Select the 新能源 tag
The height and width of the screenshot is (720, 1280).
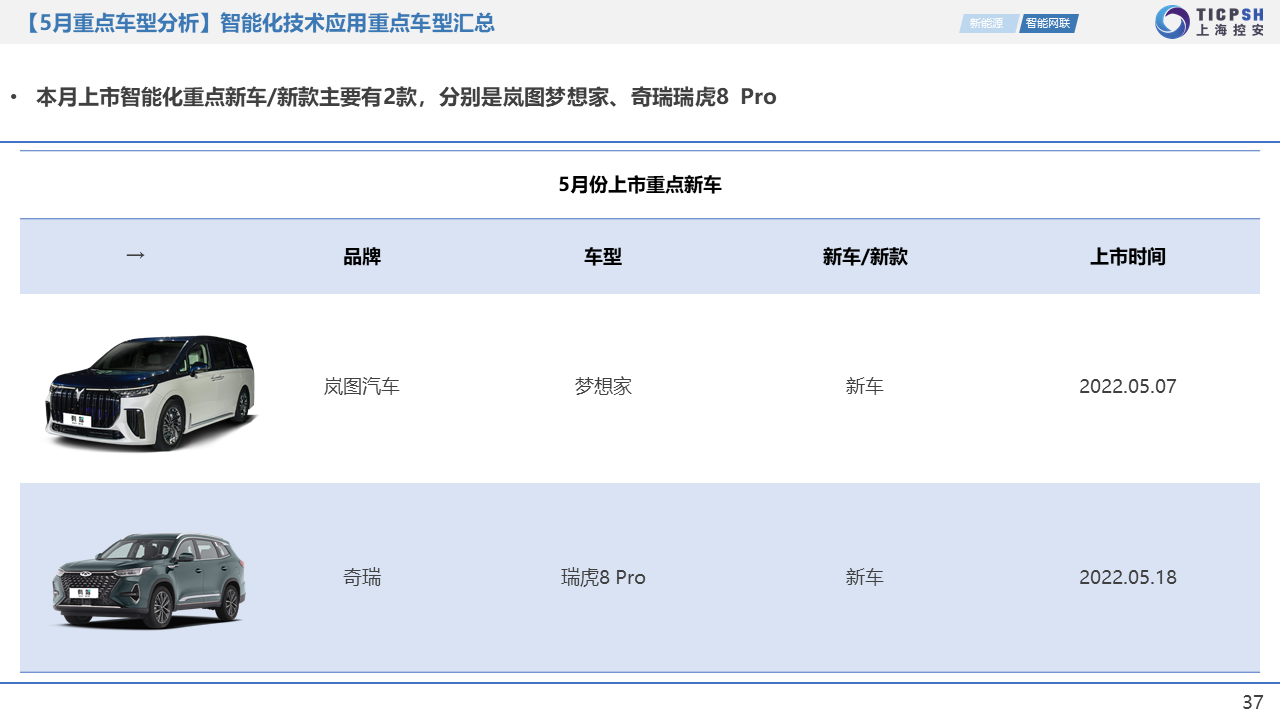(x=986, y=23)
